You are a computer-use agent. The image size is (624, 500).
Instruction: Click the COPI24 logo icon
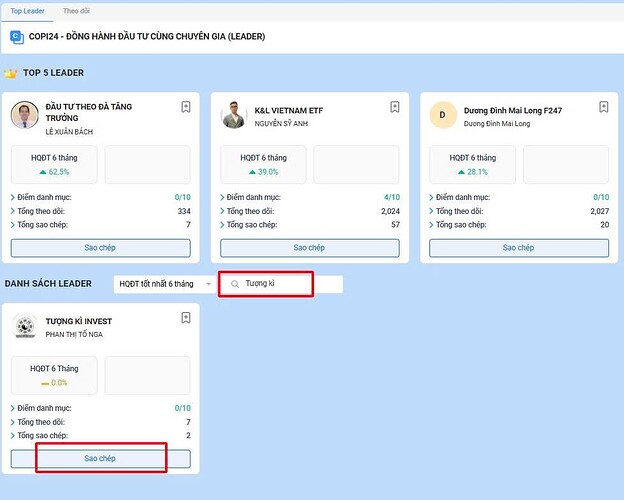click(x=16, y=37)
